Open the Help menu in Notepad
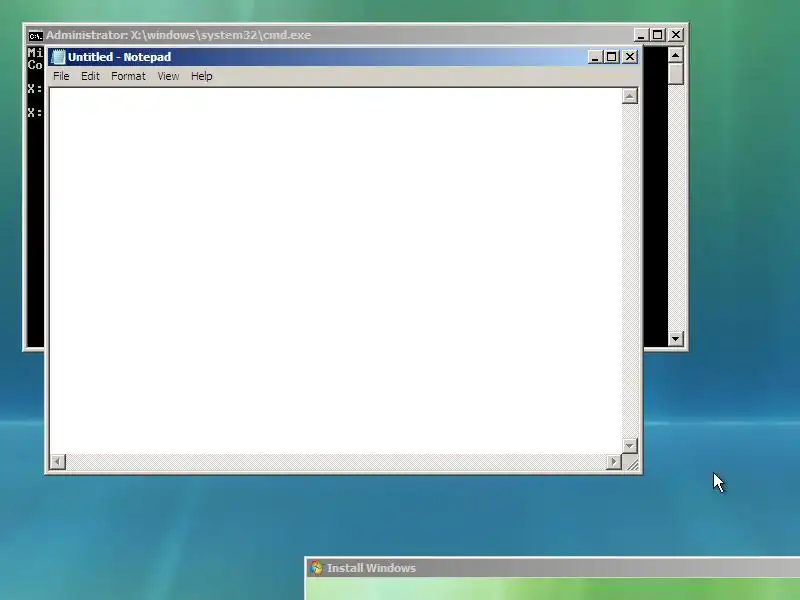 (x=202, y=76)
